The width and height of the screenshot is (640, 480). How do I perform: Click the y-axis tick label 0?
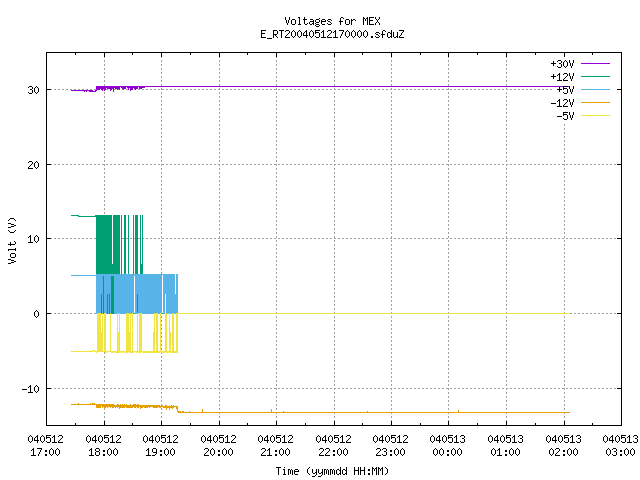tap(37, 314)
